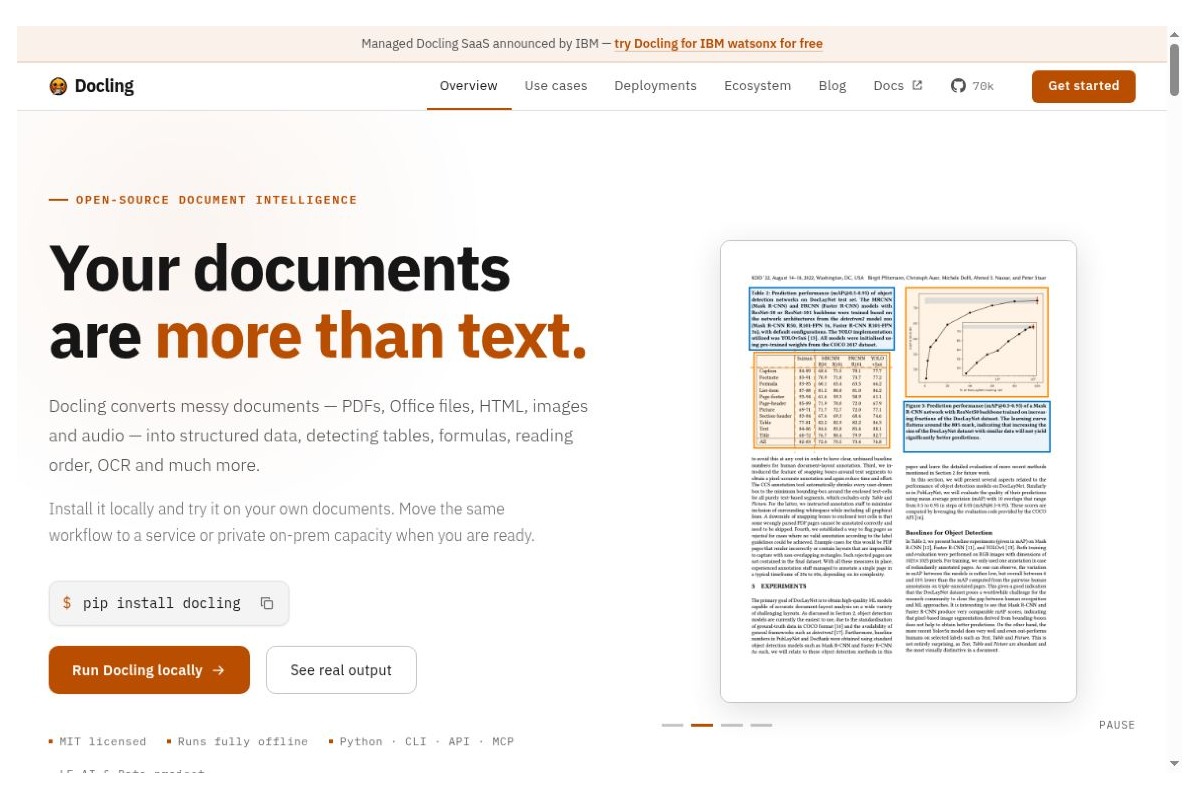Click the 'pip install docling' command text

click(162, 603)
